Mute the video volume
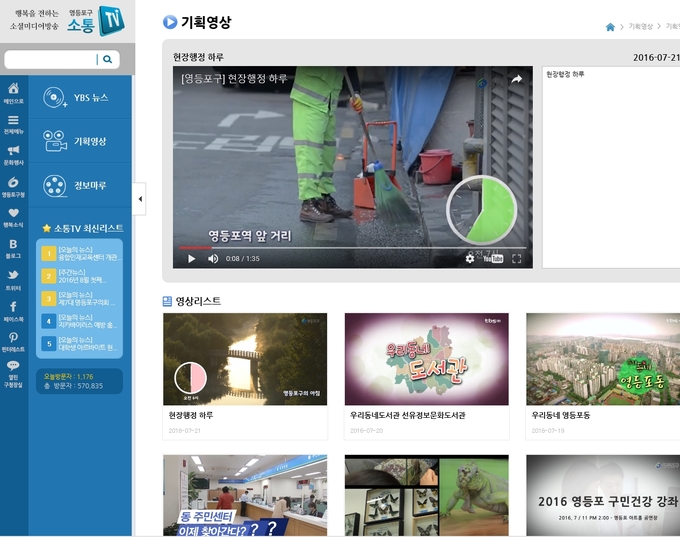The height and width of the screenshot is (537, 680). [213, 258]
